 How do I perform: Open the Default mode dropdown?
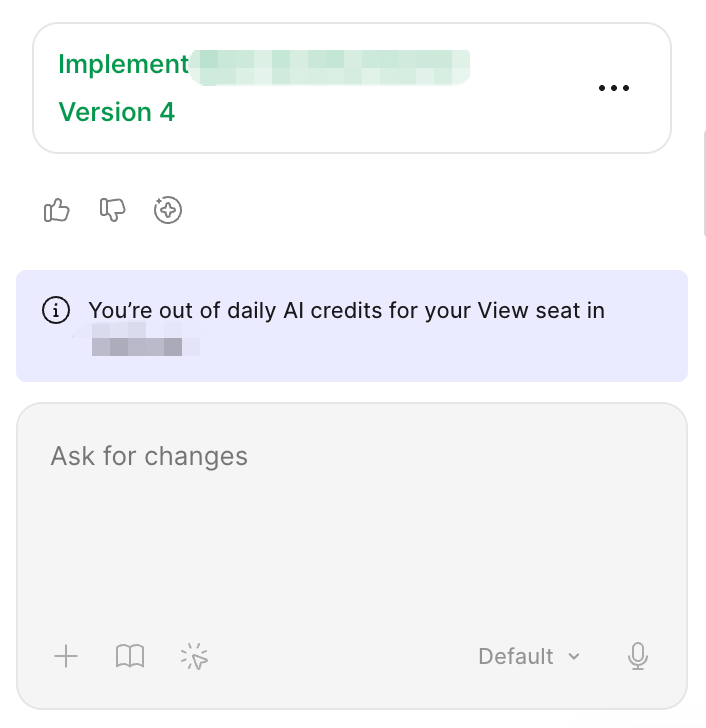pos(516,656)
